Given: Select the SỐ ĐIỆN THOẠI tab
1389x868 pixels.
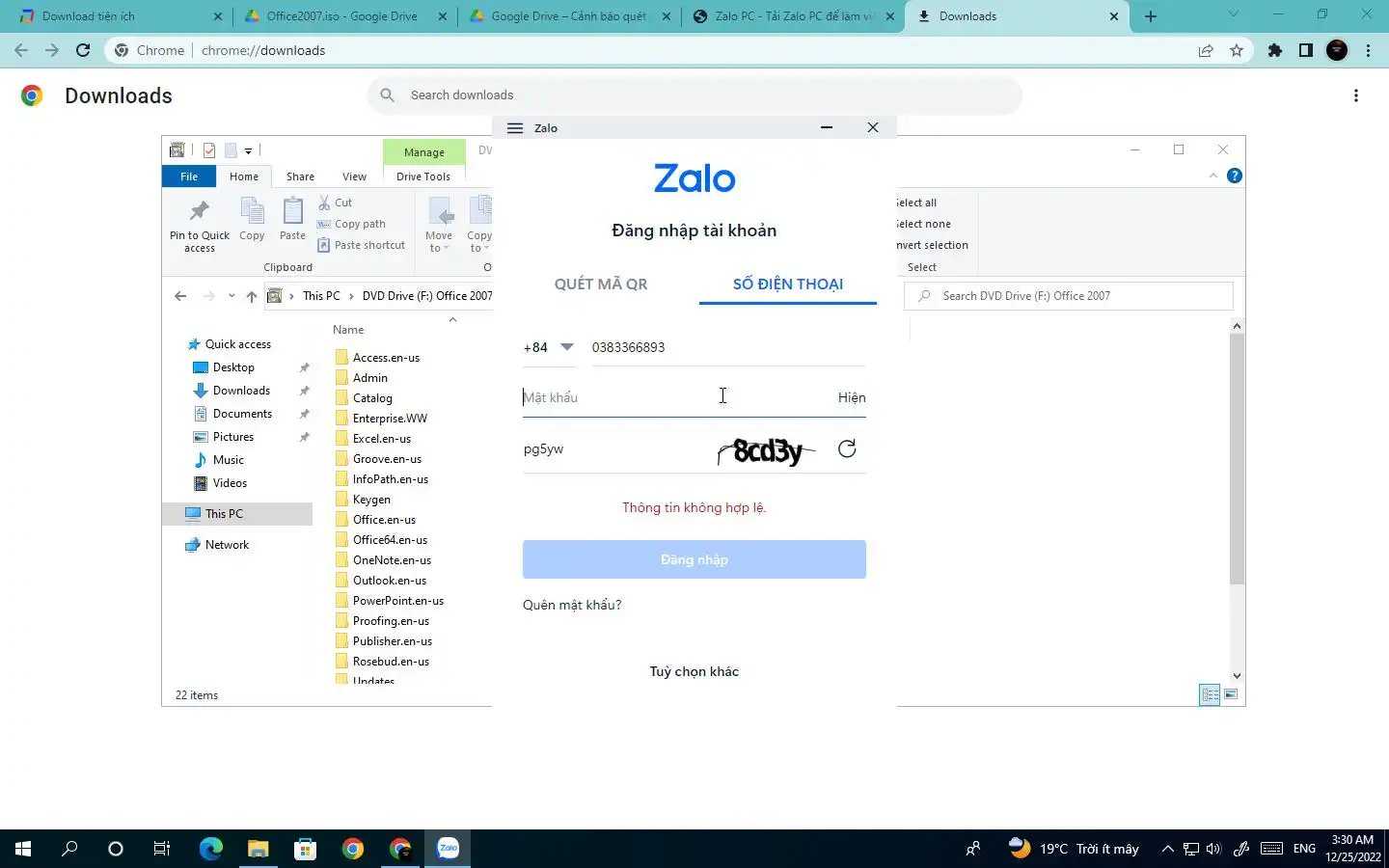Looking at the screenshot, I should tap(788, 284).
